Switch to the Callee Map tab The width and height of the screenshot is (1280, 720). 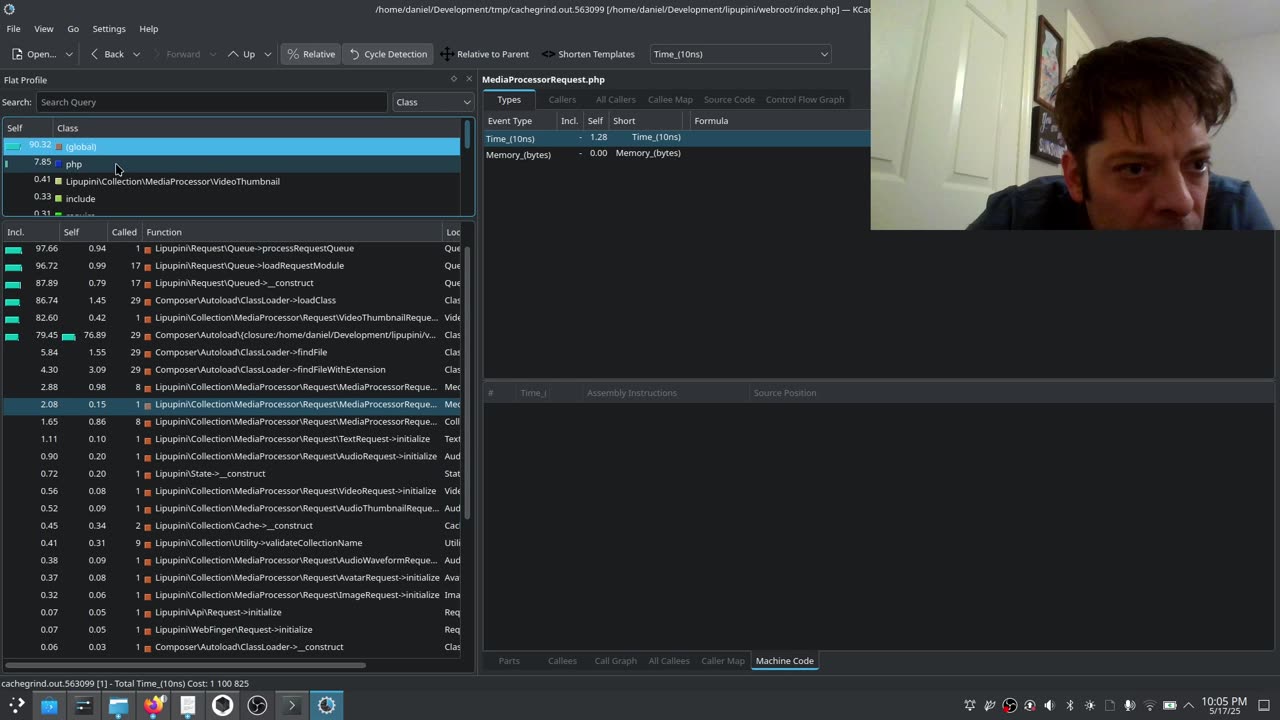[670, 100]
